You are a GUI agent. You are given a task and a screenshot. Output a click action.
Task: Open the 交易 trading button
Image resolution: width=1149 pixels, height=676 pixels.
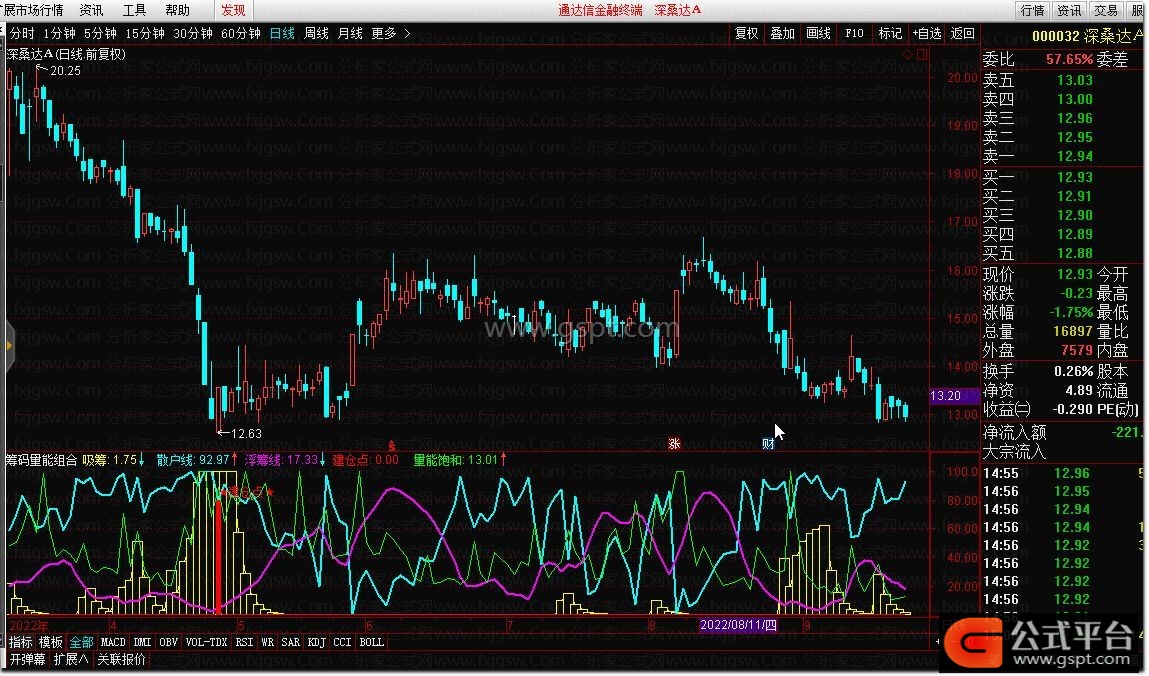point(1105,10)
